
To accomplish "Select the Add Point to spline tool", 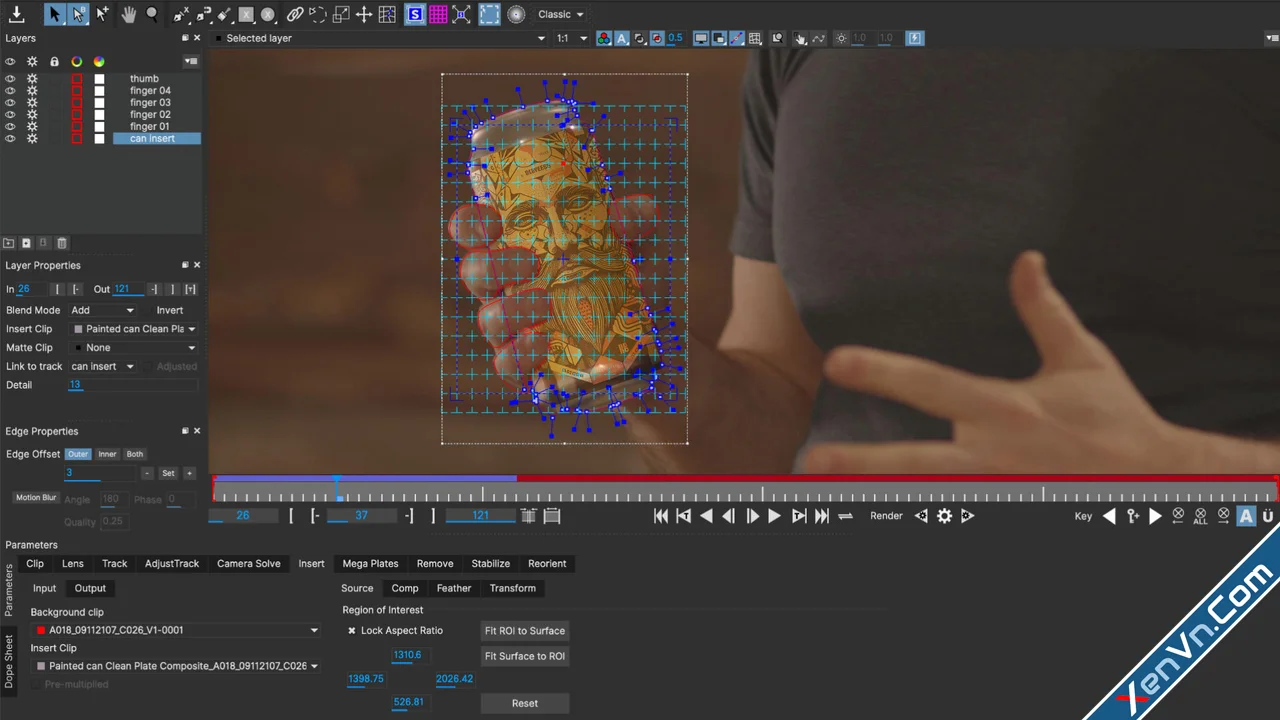I will pyautogui.click(x=102, y=14).
